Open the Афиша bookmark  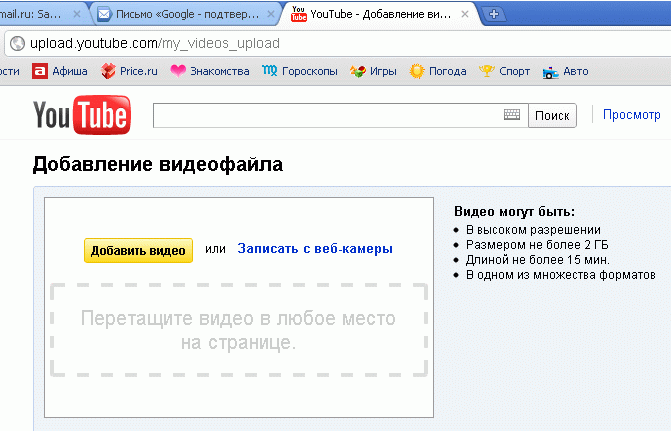[x=60, y=71]
